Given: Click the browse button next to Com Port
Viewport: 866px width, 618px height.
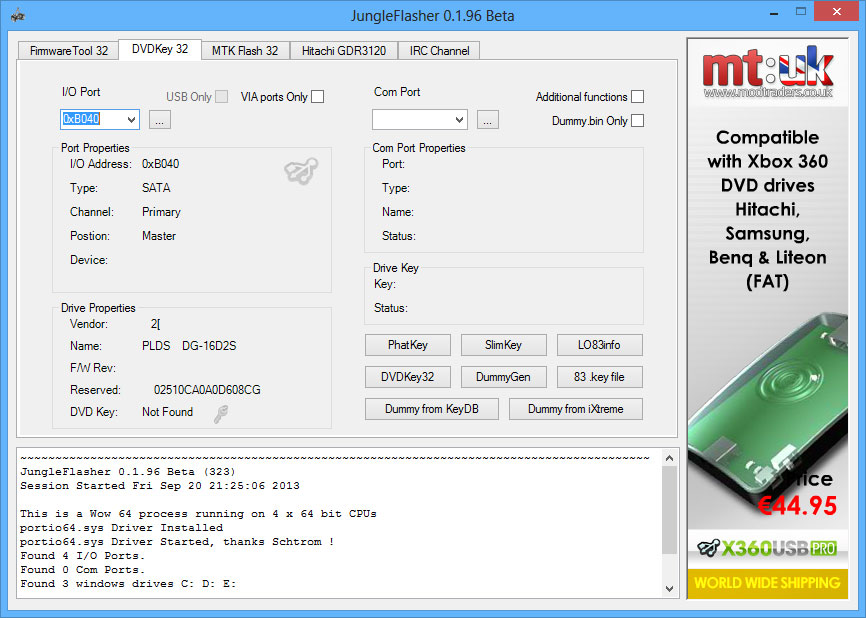Looking at the screenshot, I should click(488, 119).
